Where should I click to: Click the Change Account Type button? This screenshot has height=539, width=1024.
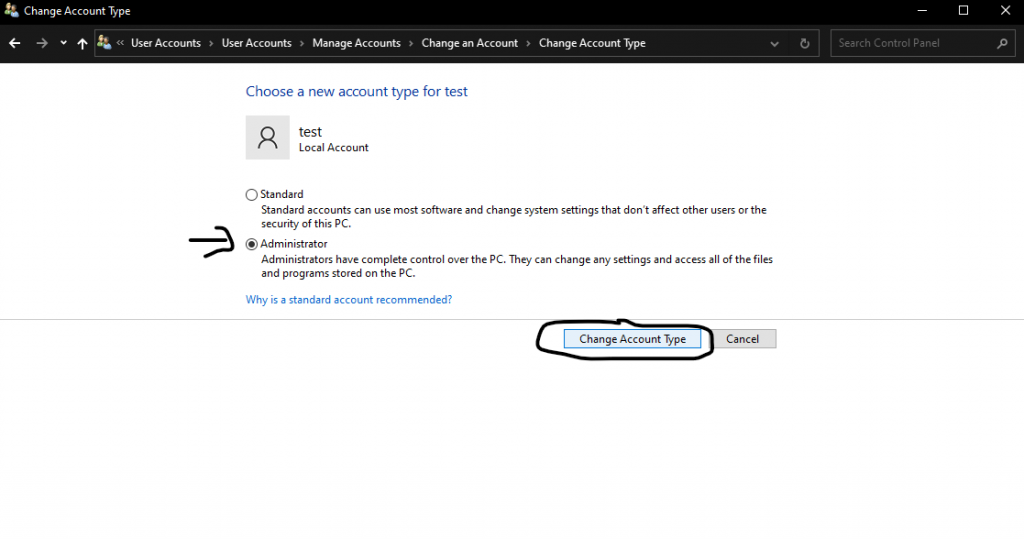(632, 339)
